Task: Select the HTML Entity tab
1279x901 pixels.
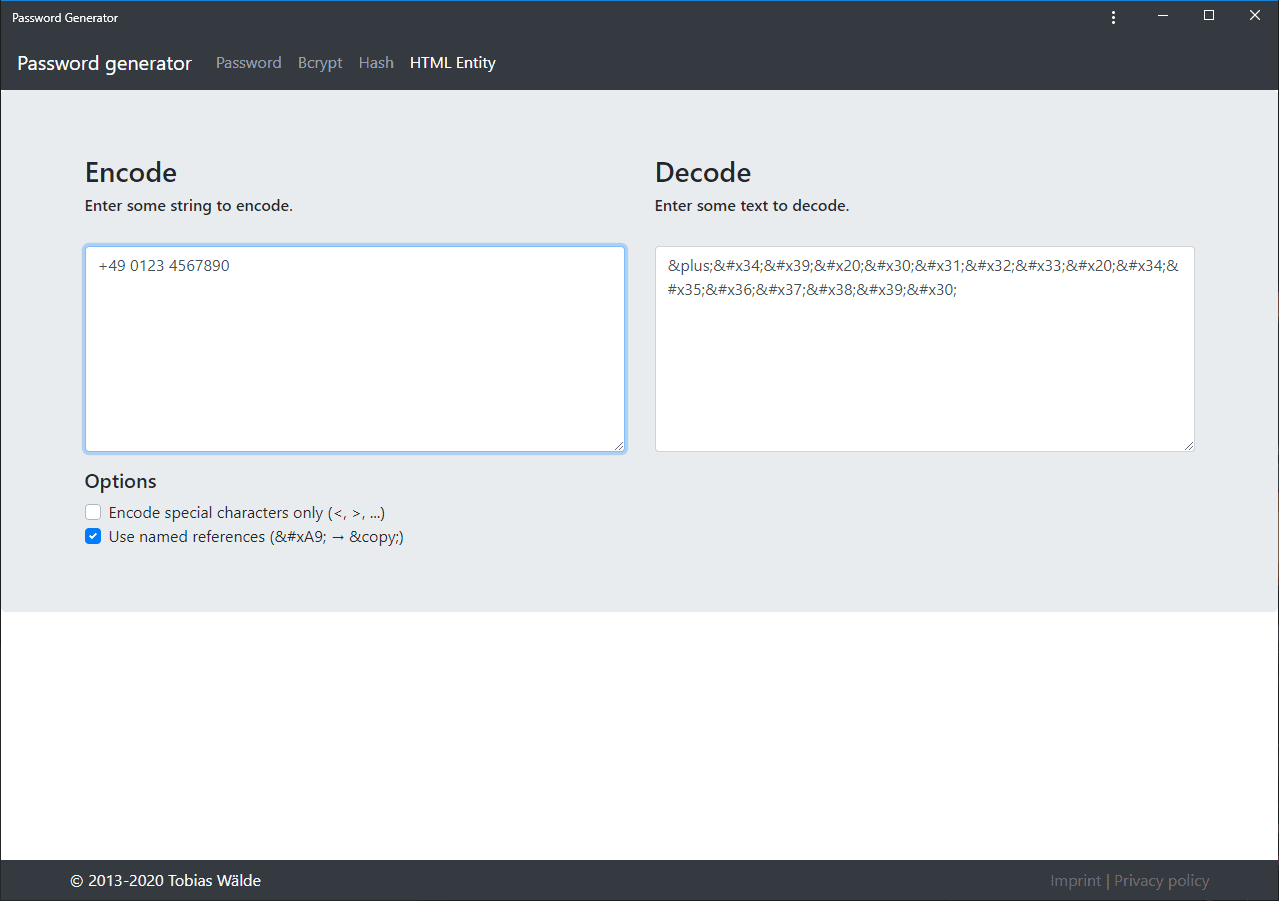Action: click(453, 62)
